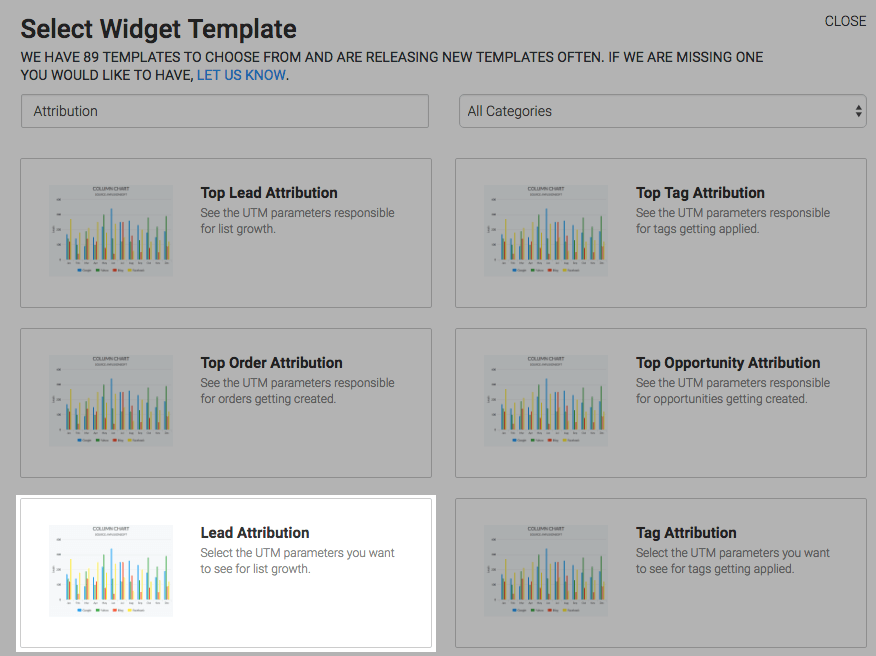Click the Top Lead Attribution chart thumbnail

(111, 230)
